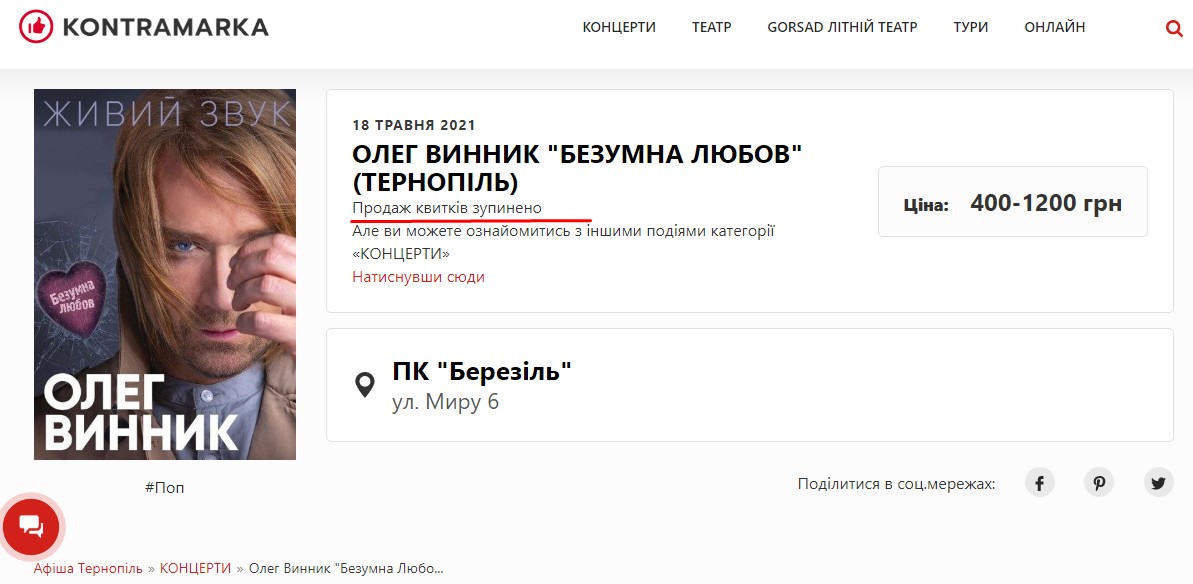Viewport: 1193px width, 584px height.
Task: Click the 400-1200 грн price value
Action: point(1046,203)
